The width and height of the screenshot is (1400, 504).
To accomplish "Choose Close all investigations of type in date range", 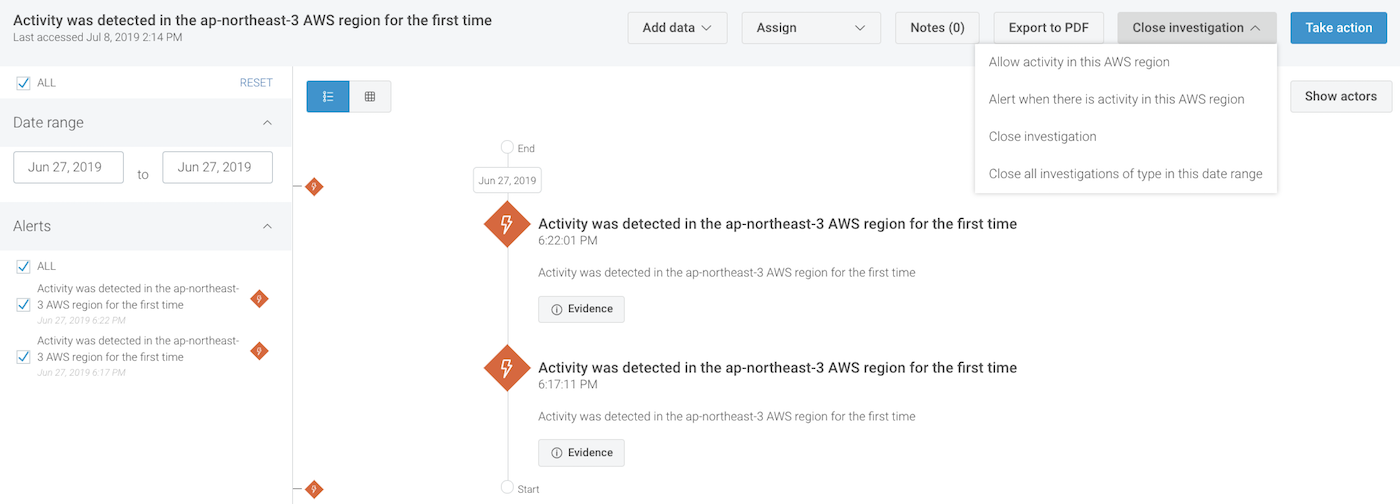I will 1125,174.
